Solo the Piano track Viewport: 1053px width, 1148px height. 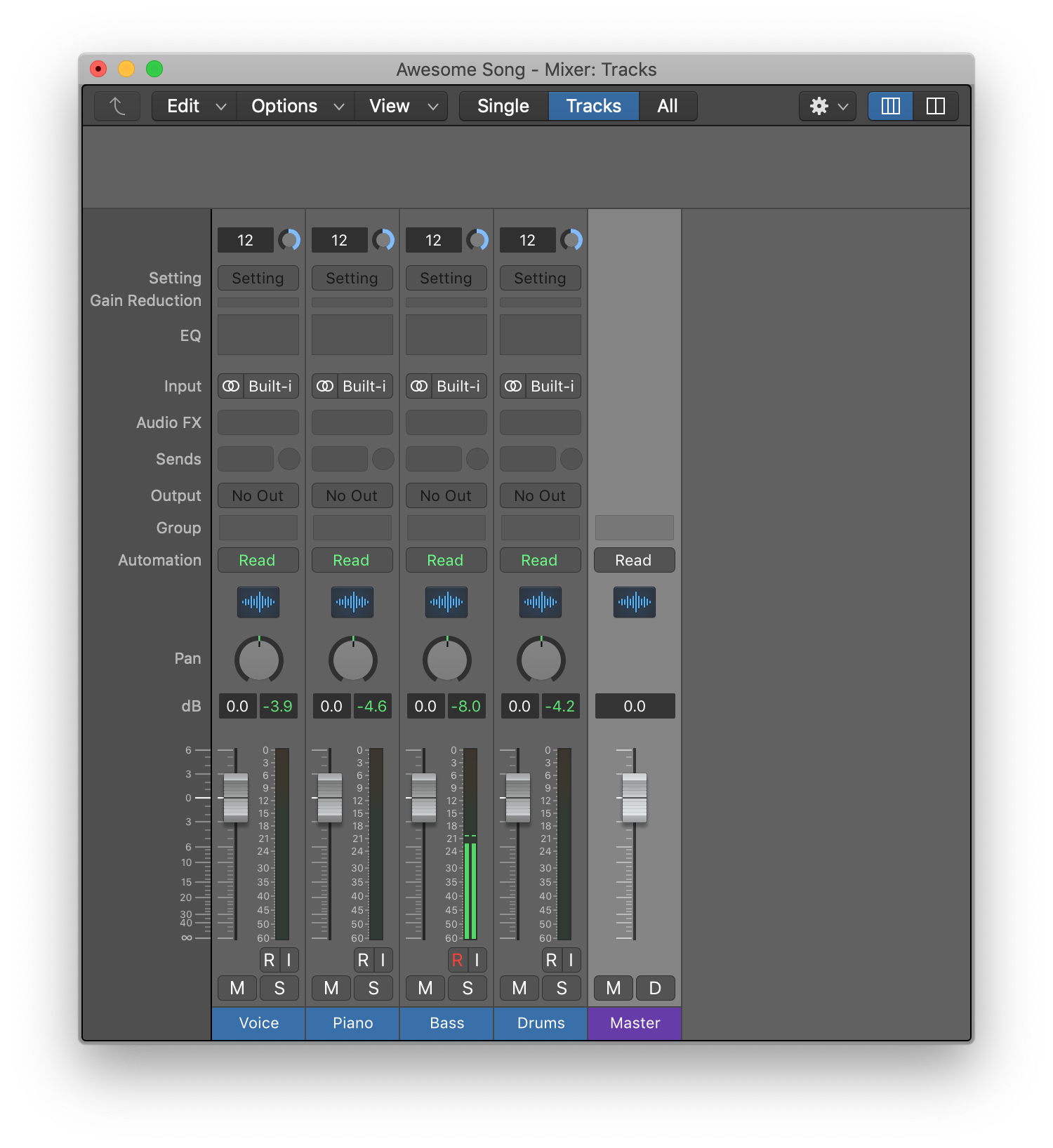(x=373, y=988)
